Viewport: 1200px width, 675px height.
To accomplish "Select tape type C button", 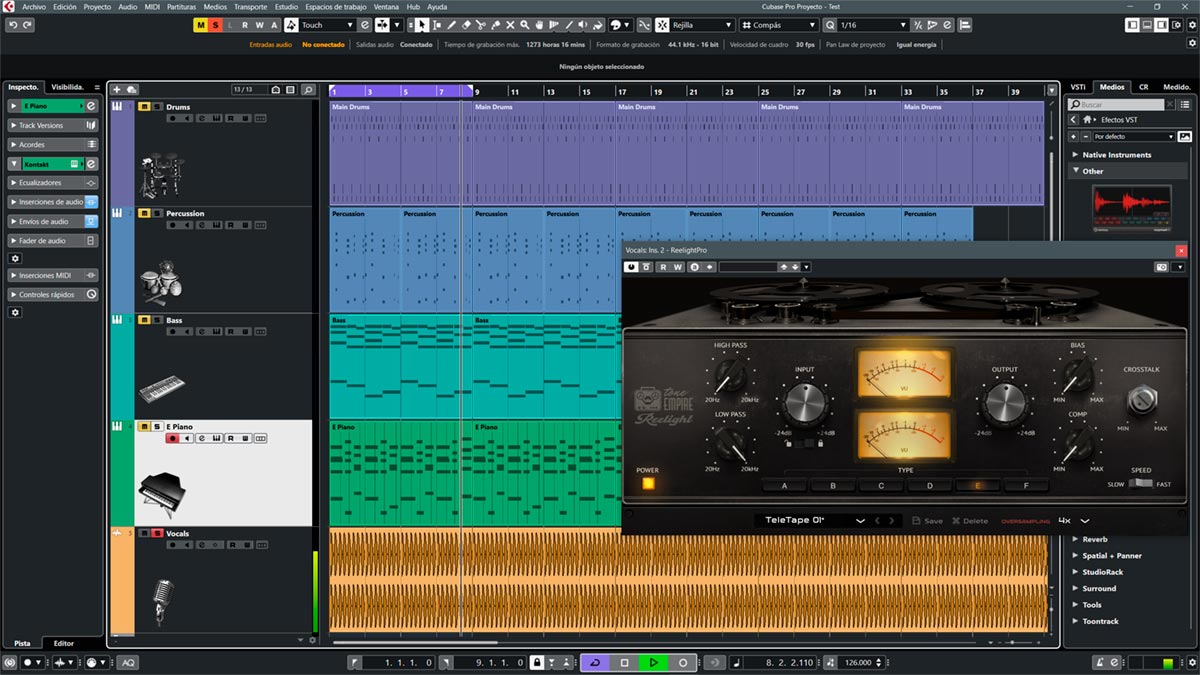I will 881,486.
